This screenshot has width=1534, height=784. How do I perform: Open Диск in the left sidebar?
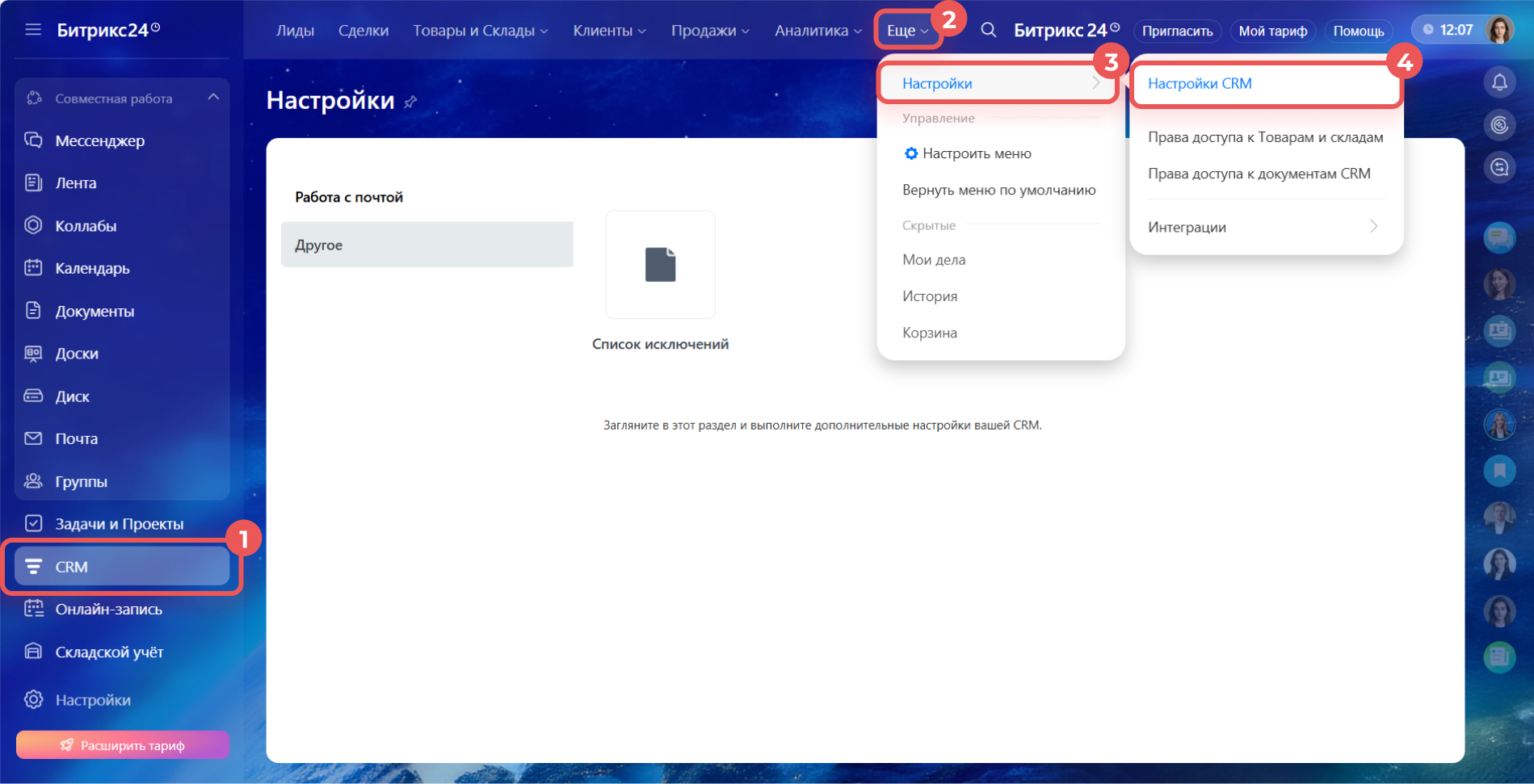[x=72, y=396]
